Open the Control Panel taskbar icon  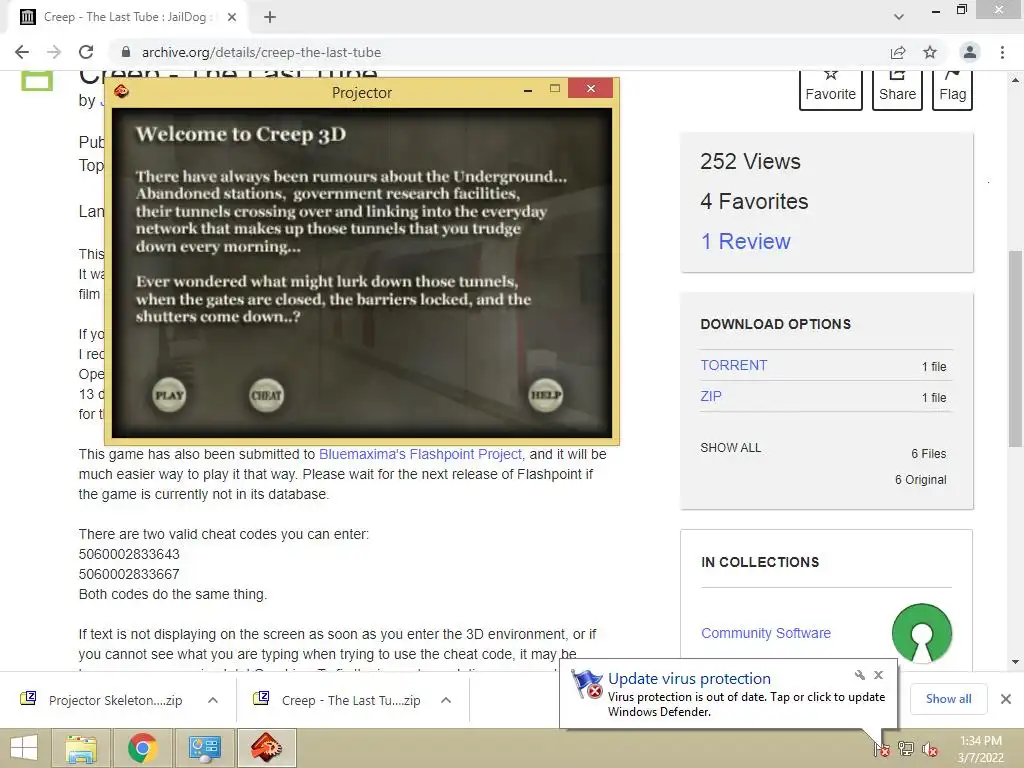coord(204,748)
